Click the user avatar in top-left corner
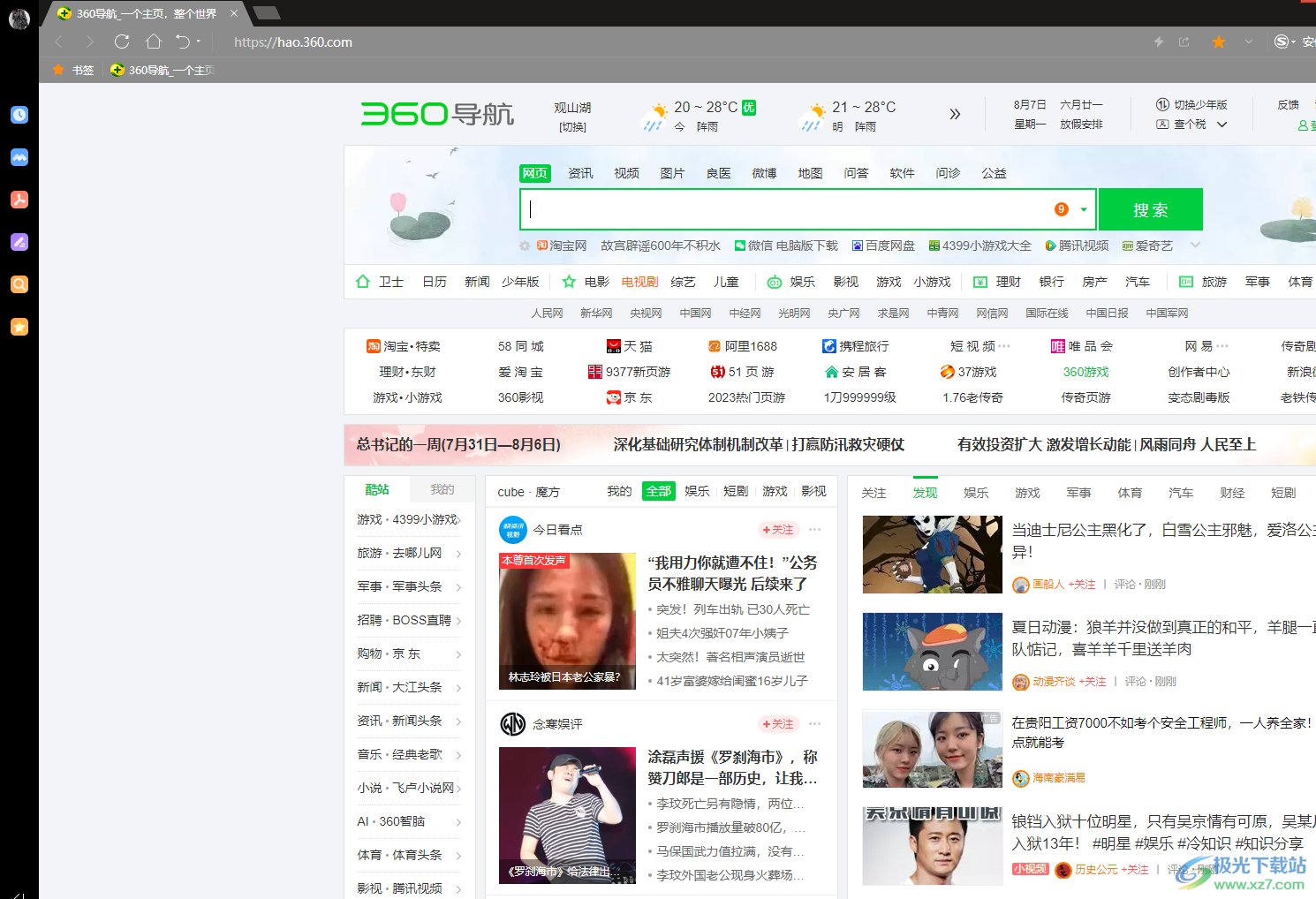The height and width of the screenshot is (899, 1316). (19, 18)
